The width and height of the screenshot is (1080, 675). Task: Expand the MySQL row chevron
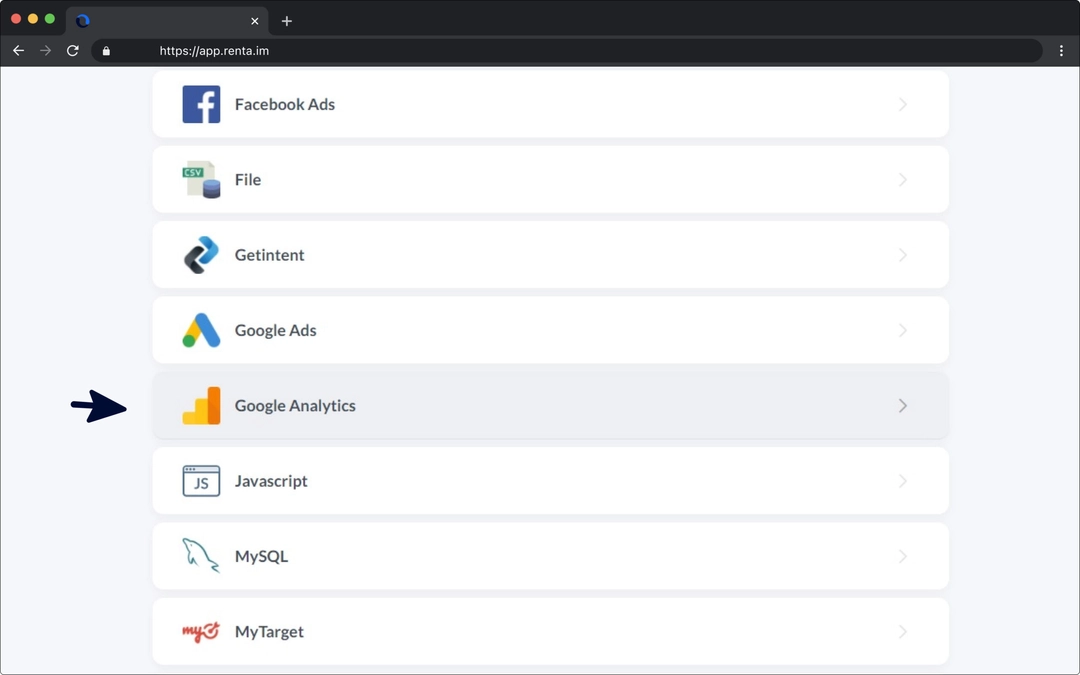(902, 556)
